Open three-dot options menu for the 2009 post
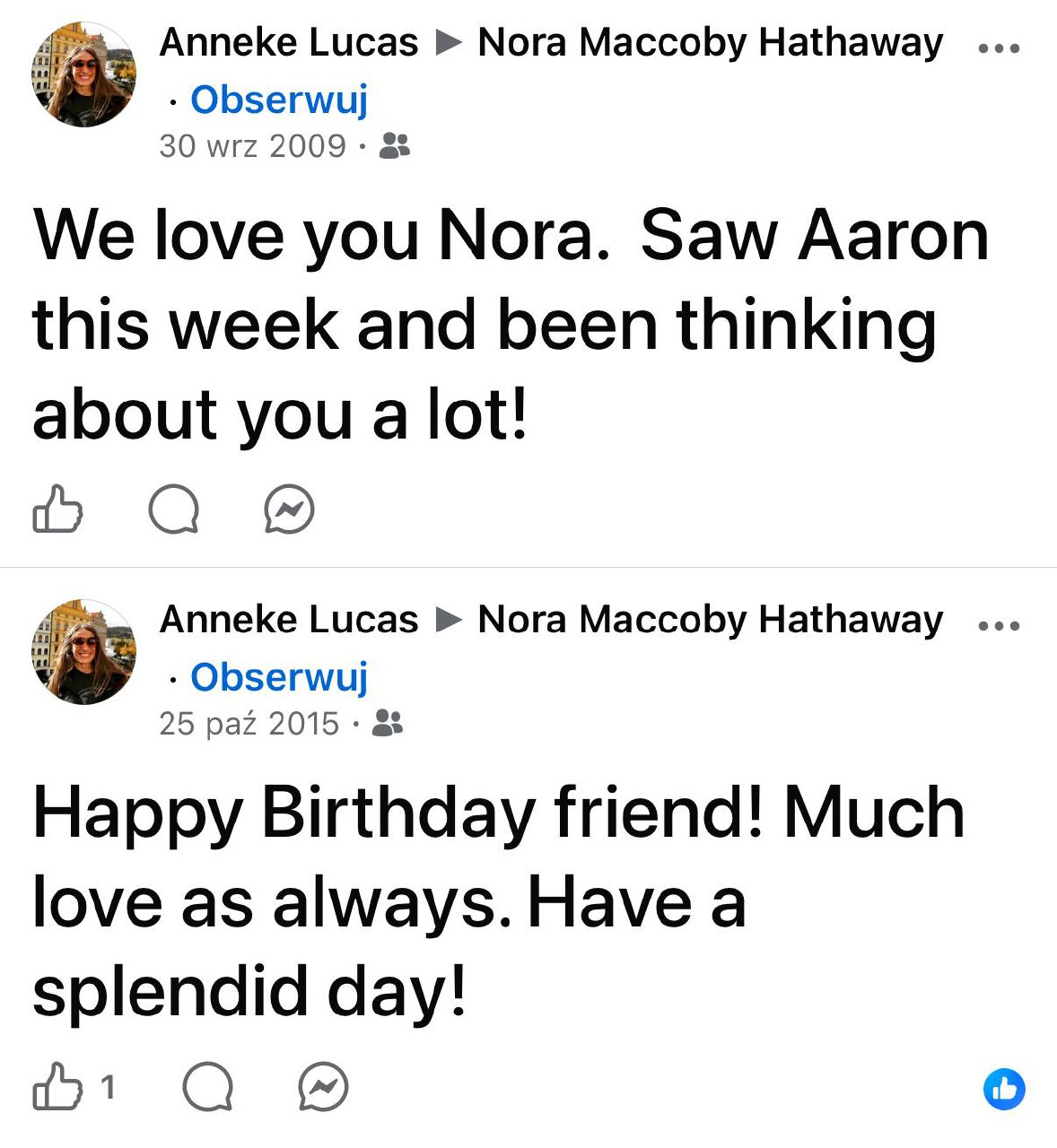 999,48
